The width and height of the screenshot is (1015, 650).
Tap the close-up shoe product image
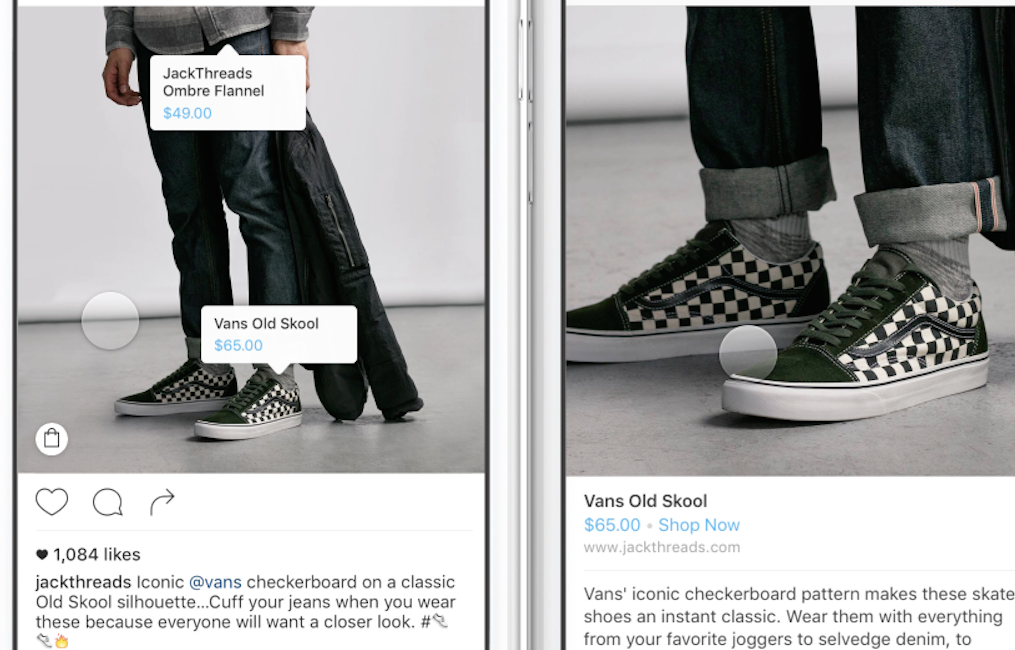[x=790, y=241]
